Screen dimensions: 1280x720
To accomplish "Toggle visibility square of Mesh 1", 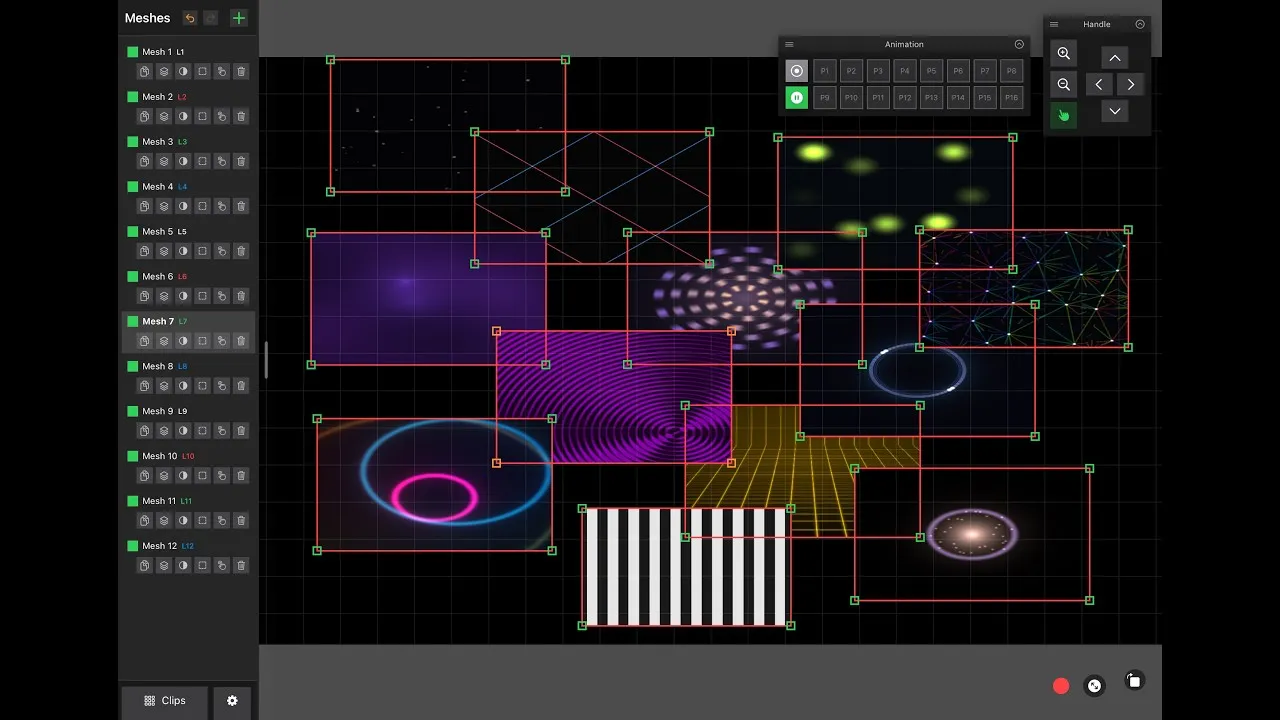I will 132,52.
